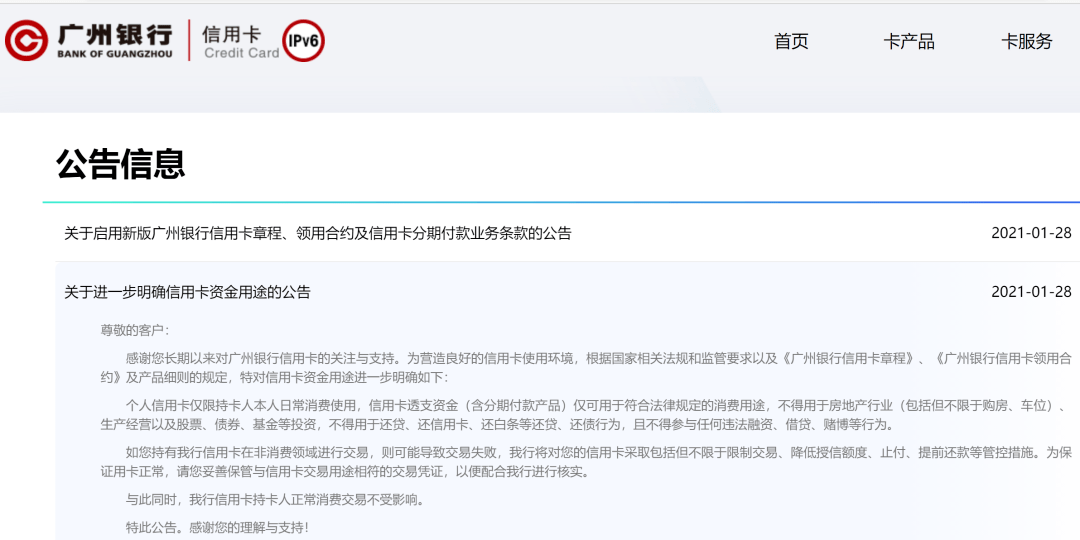Go to 首页 in the navigation bar
Viewport: 1080px width, 540px height.
pyautogui.click(x=791, y=41)
